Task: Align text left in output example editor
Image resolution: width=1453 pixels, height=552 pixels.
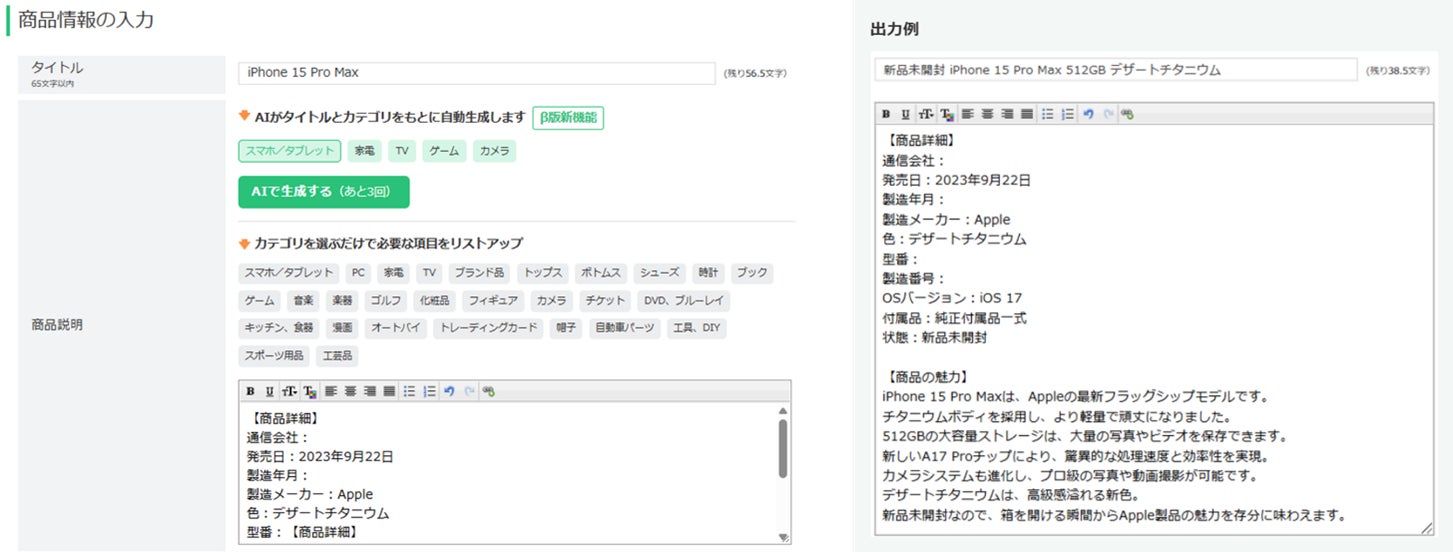Action: point(968,114)
